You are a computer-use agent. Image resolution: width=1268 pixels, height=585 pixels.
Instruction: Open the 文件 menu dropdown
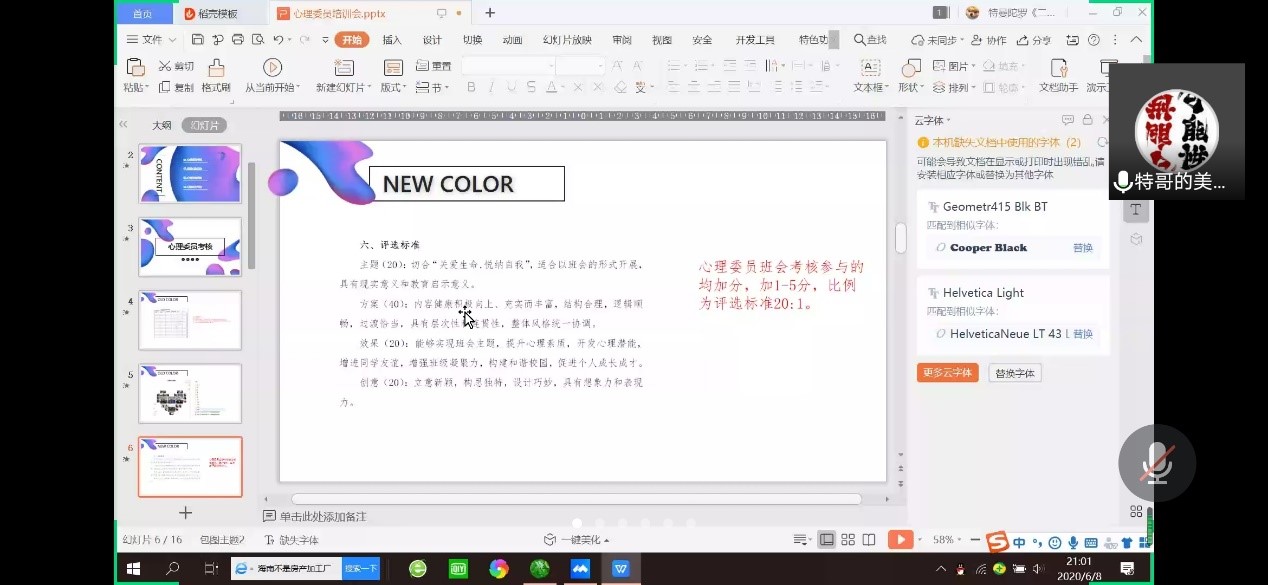click(151, 40)
